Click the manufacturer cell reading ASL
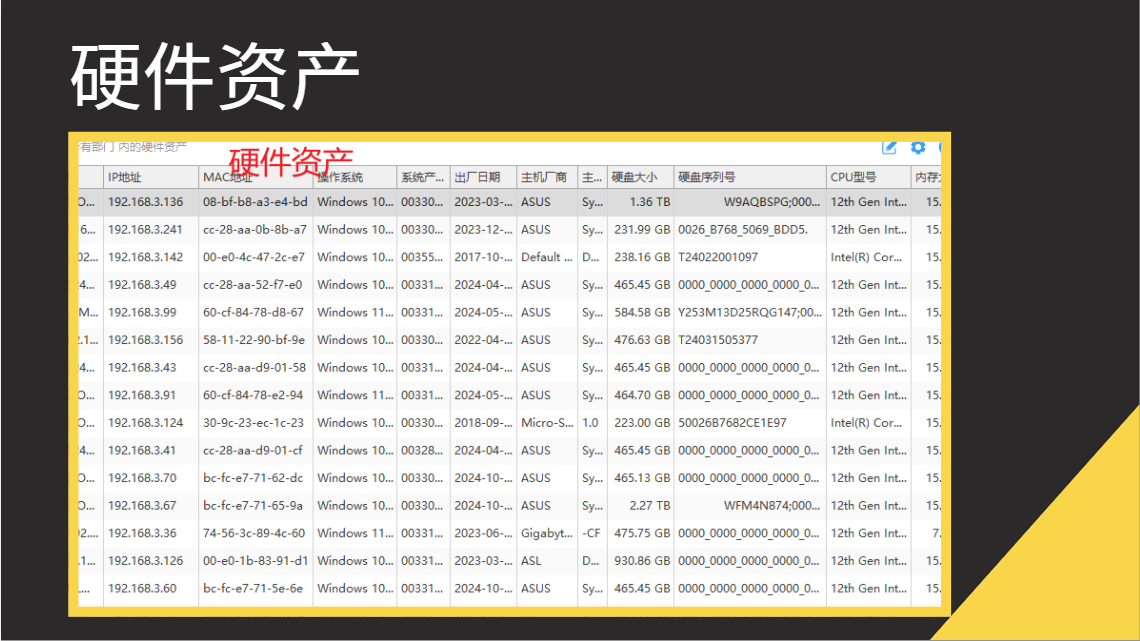1140x641 pixels. point(531,561)
